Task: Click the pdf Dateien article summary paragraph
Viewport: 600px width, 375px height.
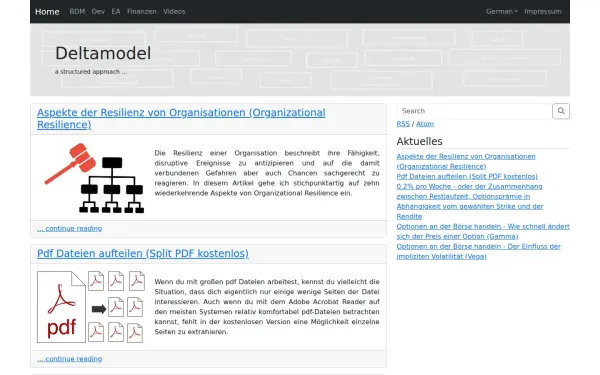Action: (267, 307)
